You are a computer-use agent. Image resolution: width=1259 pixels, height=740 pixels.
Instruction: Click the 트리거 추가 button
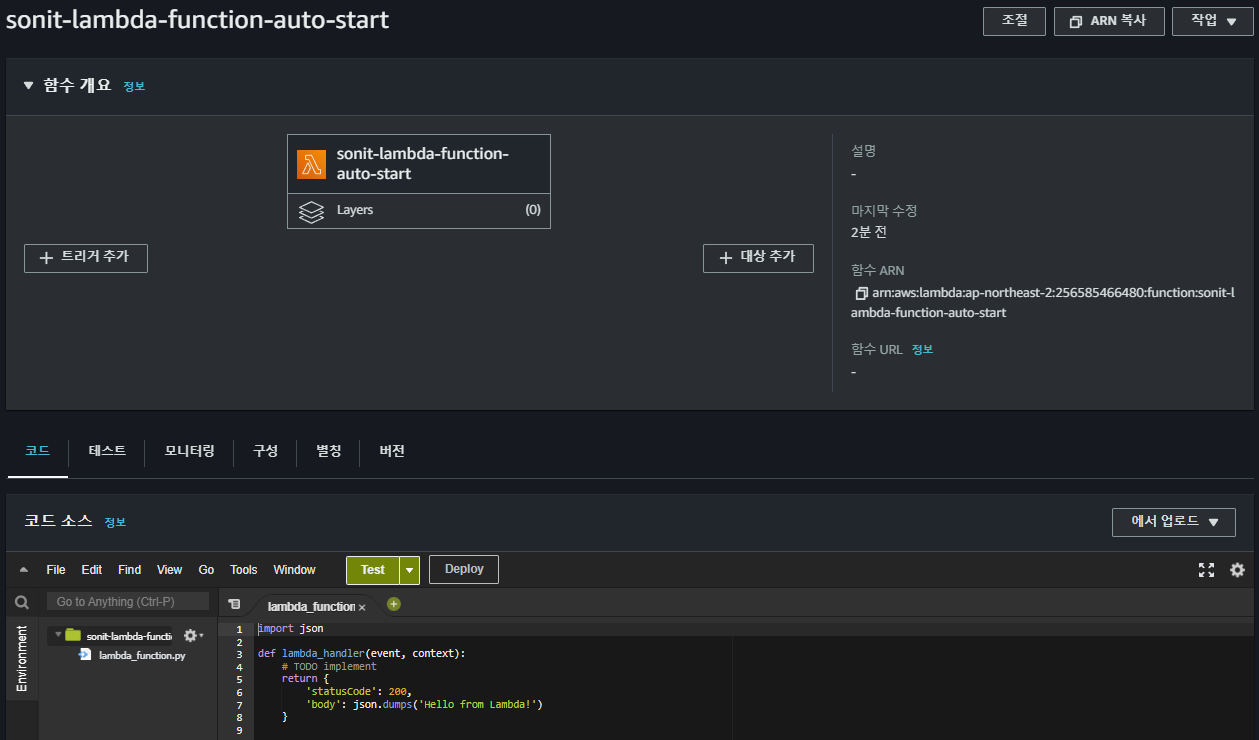[x=86, y=258]
